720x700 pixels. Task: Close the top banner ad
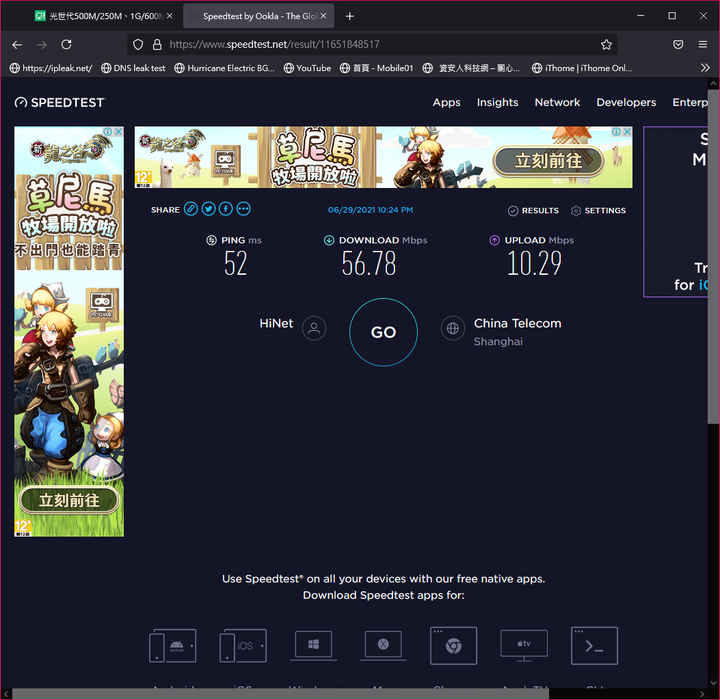coord(627,131)
